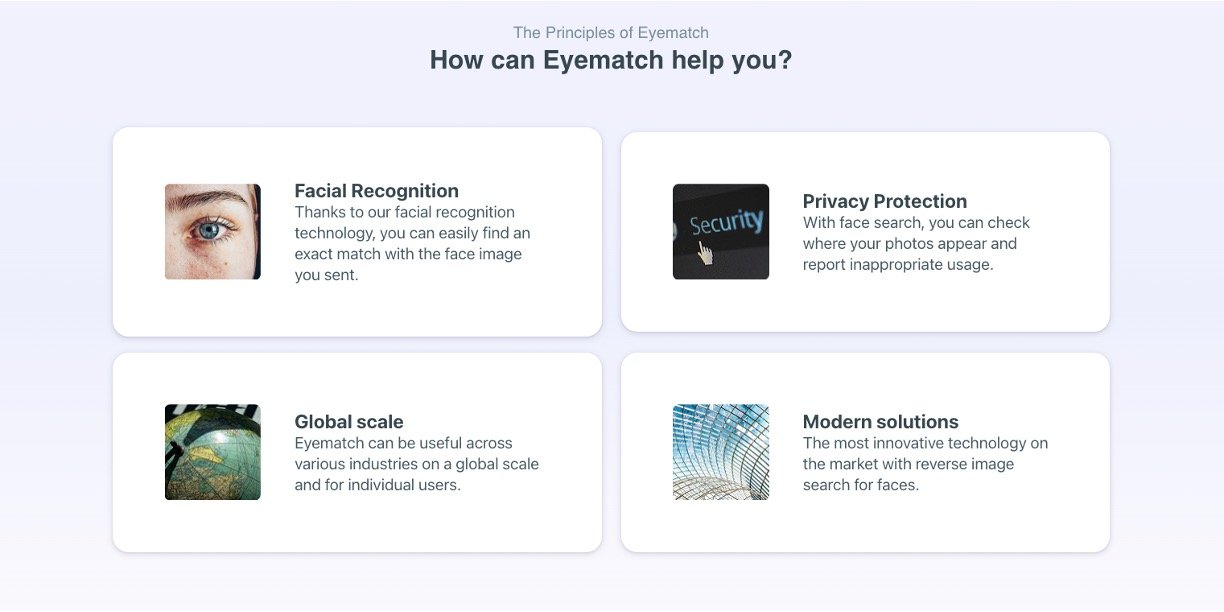Open the Global scale heading
This screenshot has height=612, width=1224.
348,422
